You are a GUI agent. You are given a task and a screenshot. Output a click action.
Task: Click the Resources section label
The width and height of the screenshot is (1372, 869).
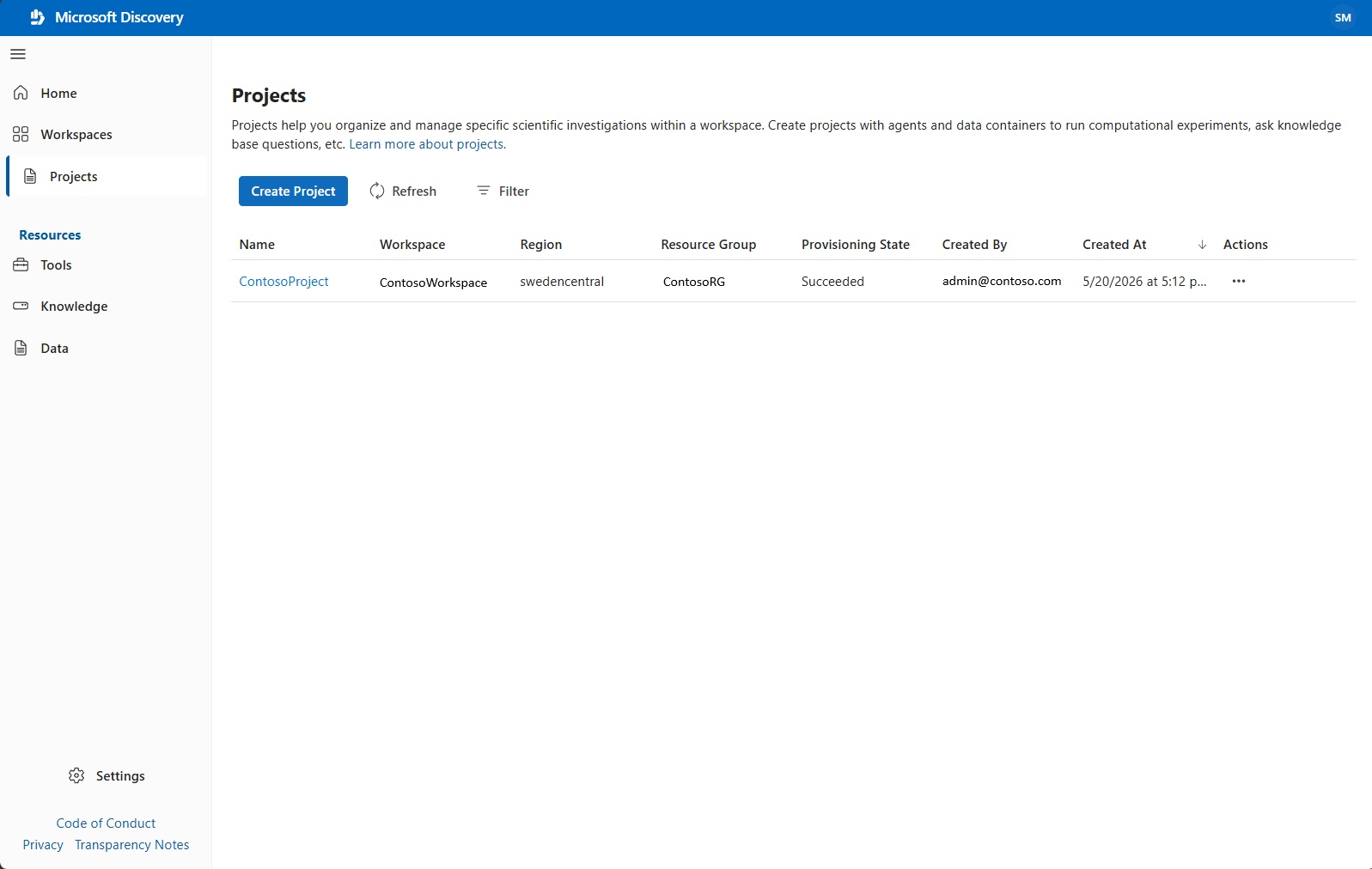(x=50, y=235)
